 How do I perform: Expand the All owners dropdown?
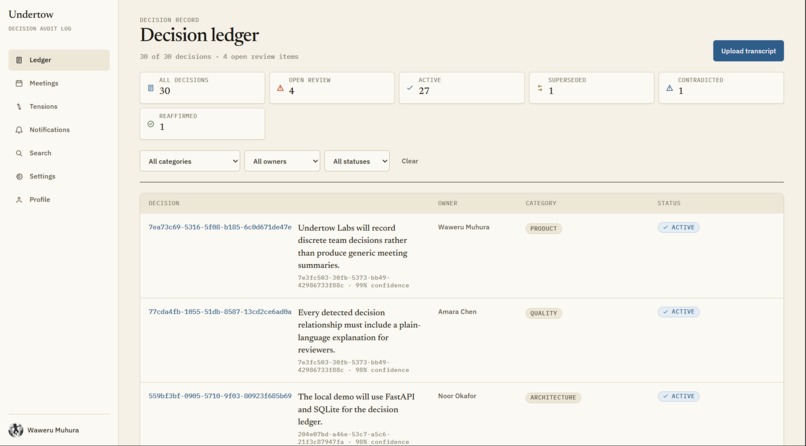[x=282, y=161]
